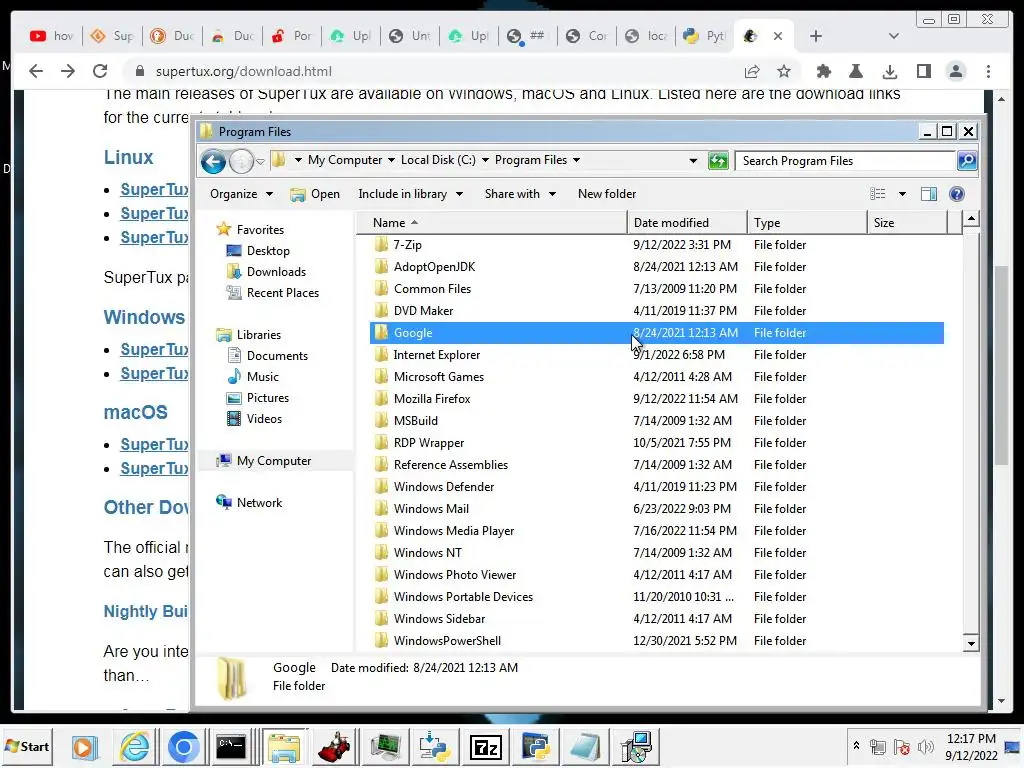Open Chrome extensions puzzle icon
This screenshot has height=768, width=1024.
[x=824, y=71]
